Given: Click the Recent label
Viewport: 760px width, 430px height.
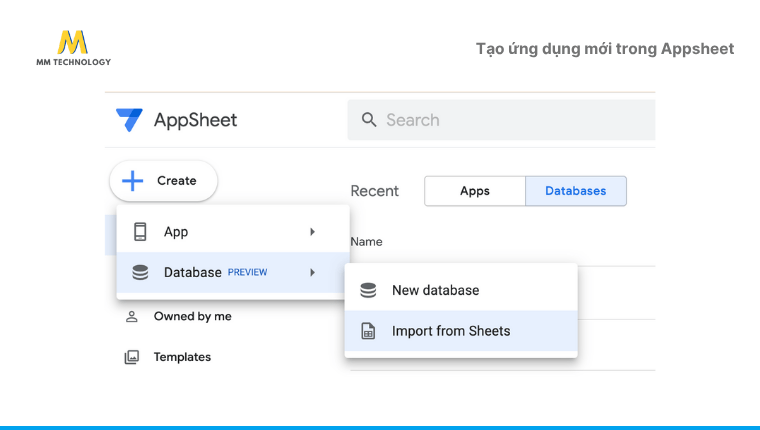Looking at the screenshot, I should (375, 191).
